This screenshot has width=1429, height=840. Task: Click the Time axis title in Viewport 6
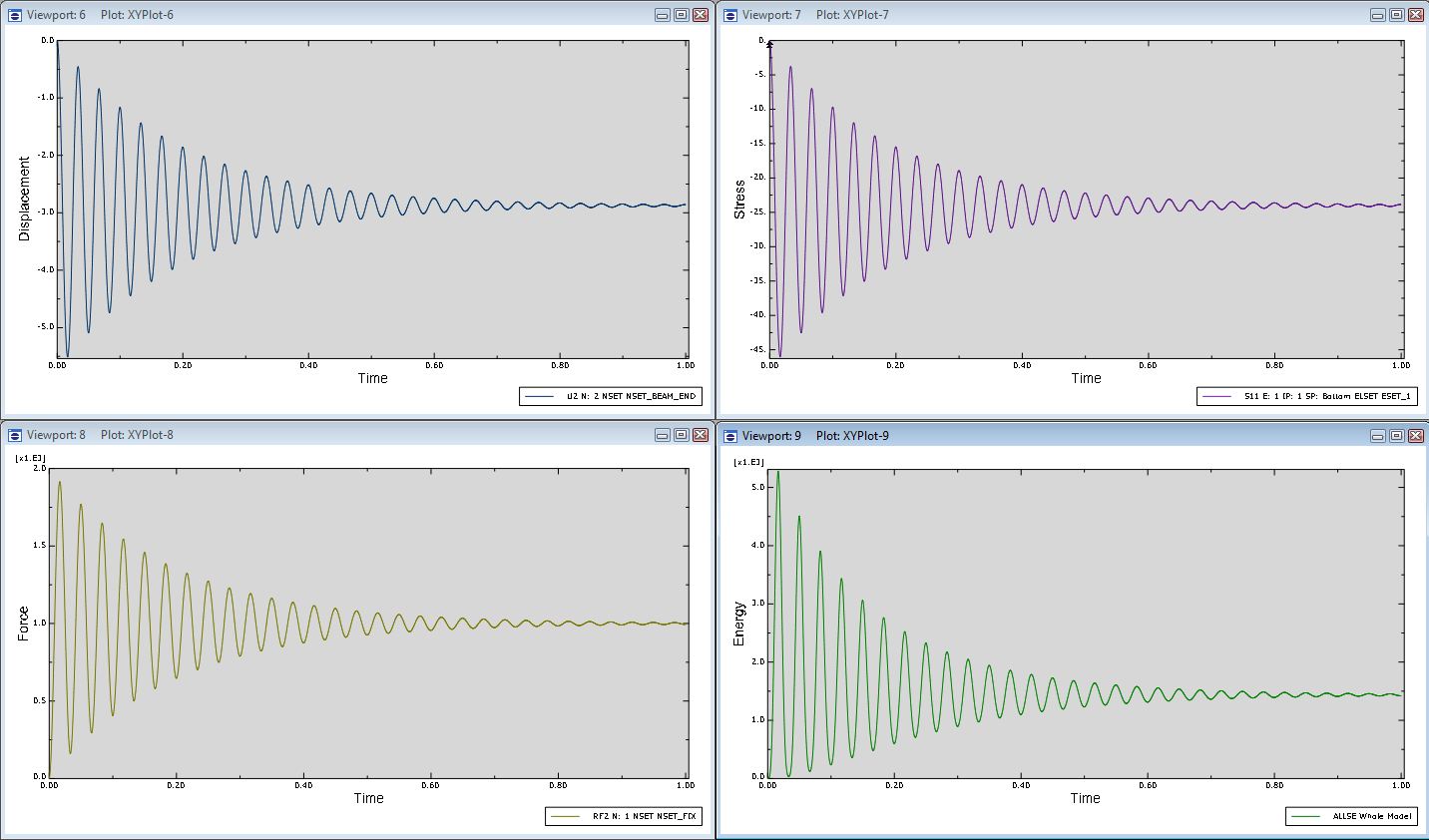coord(372,378)
